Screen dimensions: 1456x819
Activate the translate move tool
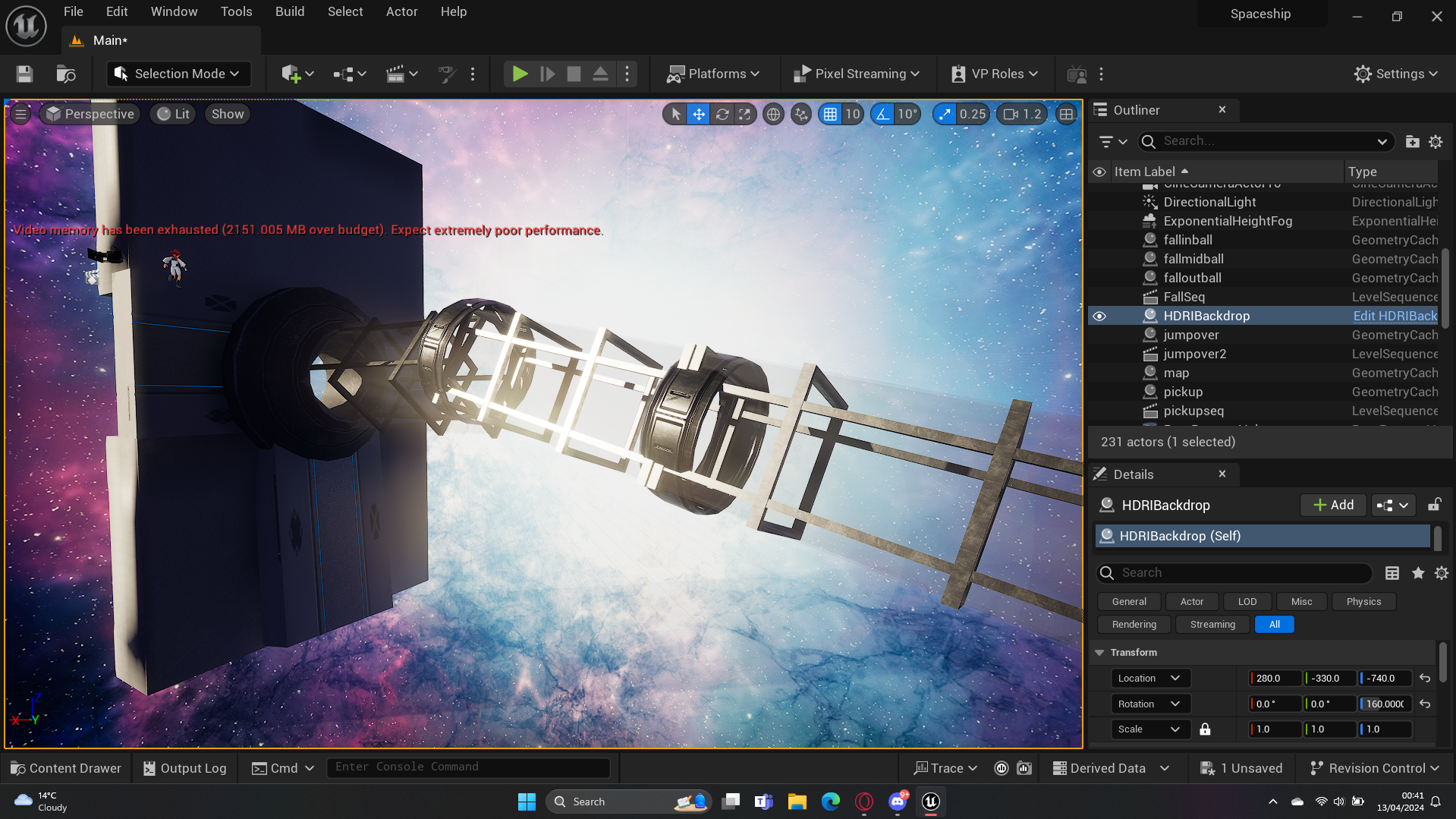pos(699,114)
